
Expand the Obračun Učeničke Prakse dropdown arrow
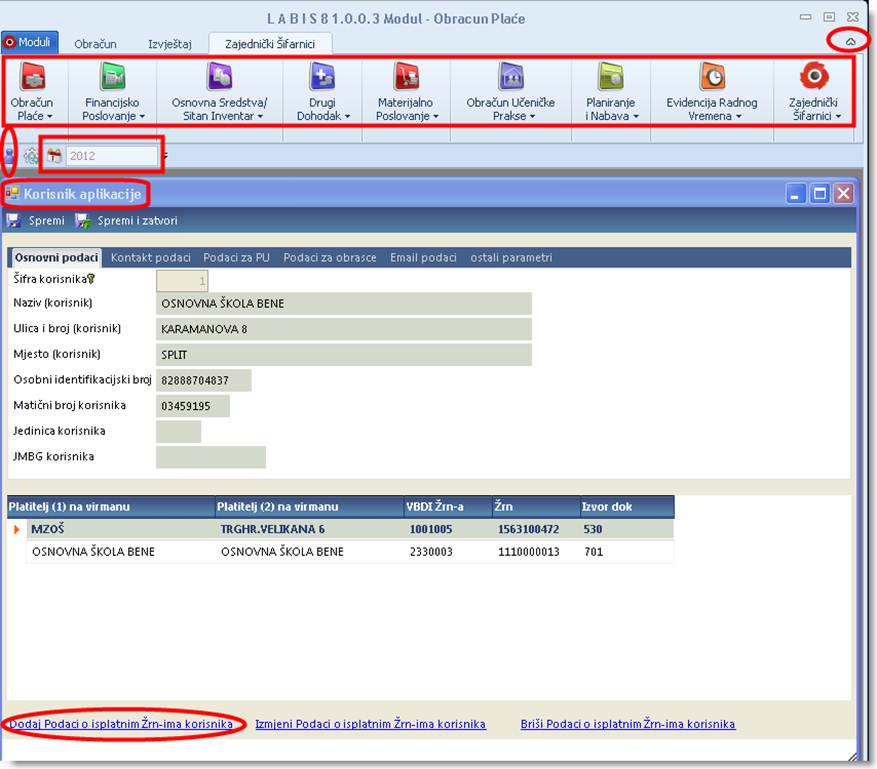point(532,116)
